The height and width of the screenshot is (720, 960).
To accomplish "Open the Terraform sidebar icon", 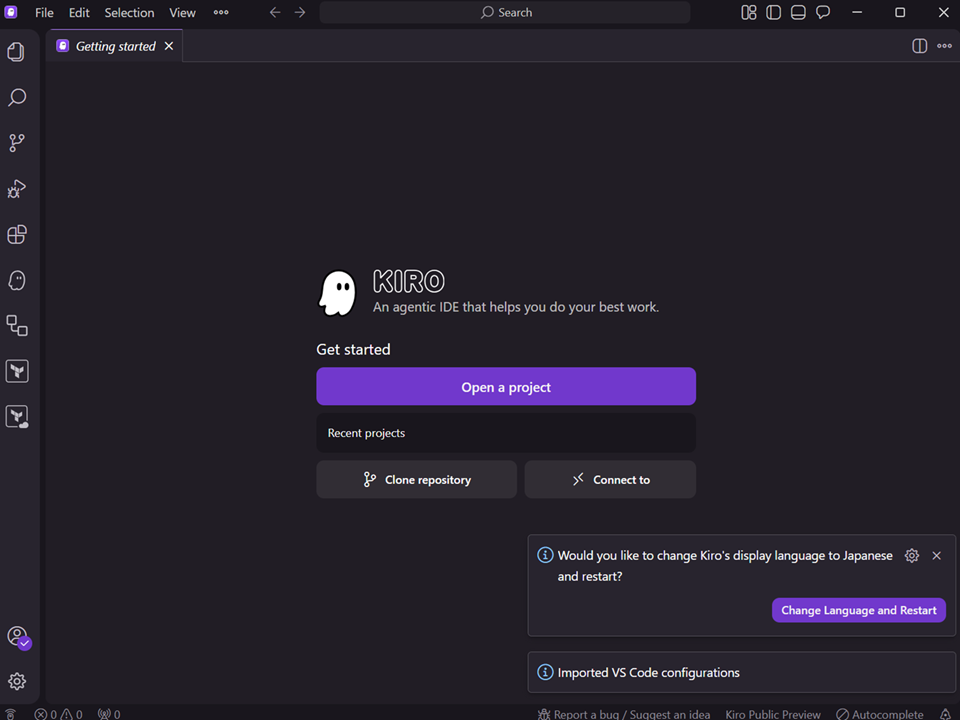I will [x=17, y=371].
